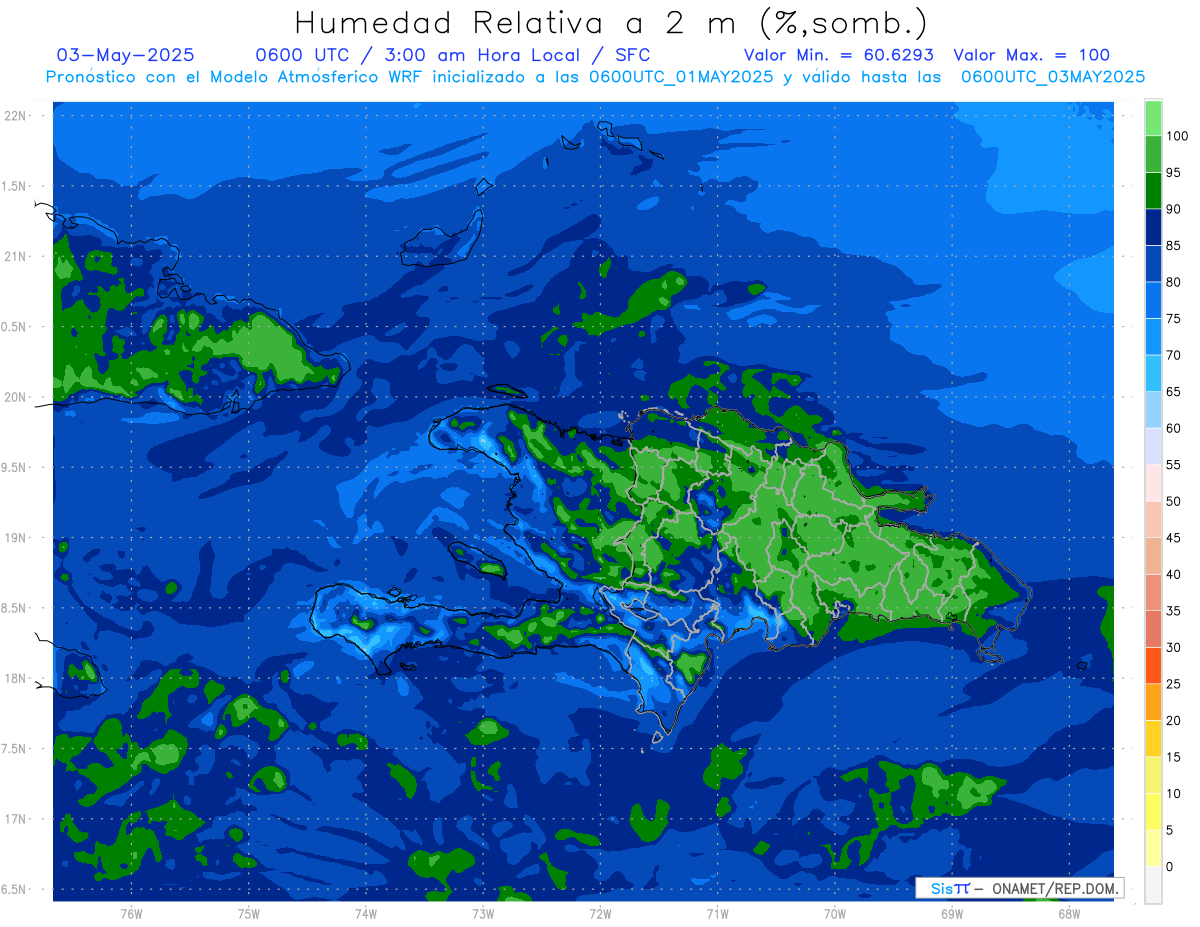Screen dimensions: 1200x927
Task: Click the "68W" longitude axis label
Action: click(x=1069, y=914)
